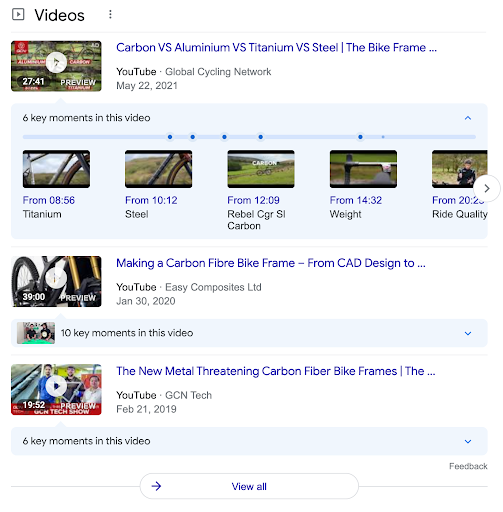The width and height of the screenshot is (503, 512).
Task: Open the Weight key moment thumbnail
Action: tap(363, 169)
